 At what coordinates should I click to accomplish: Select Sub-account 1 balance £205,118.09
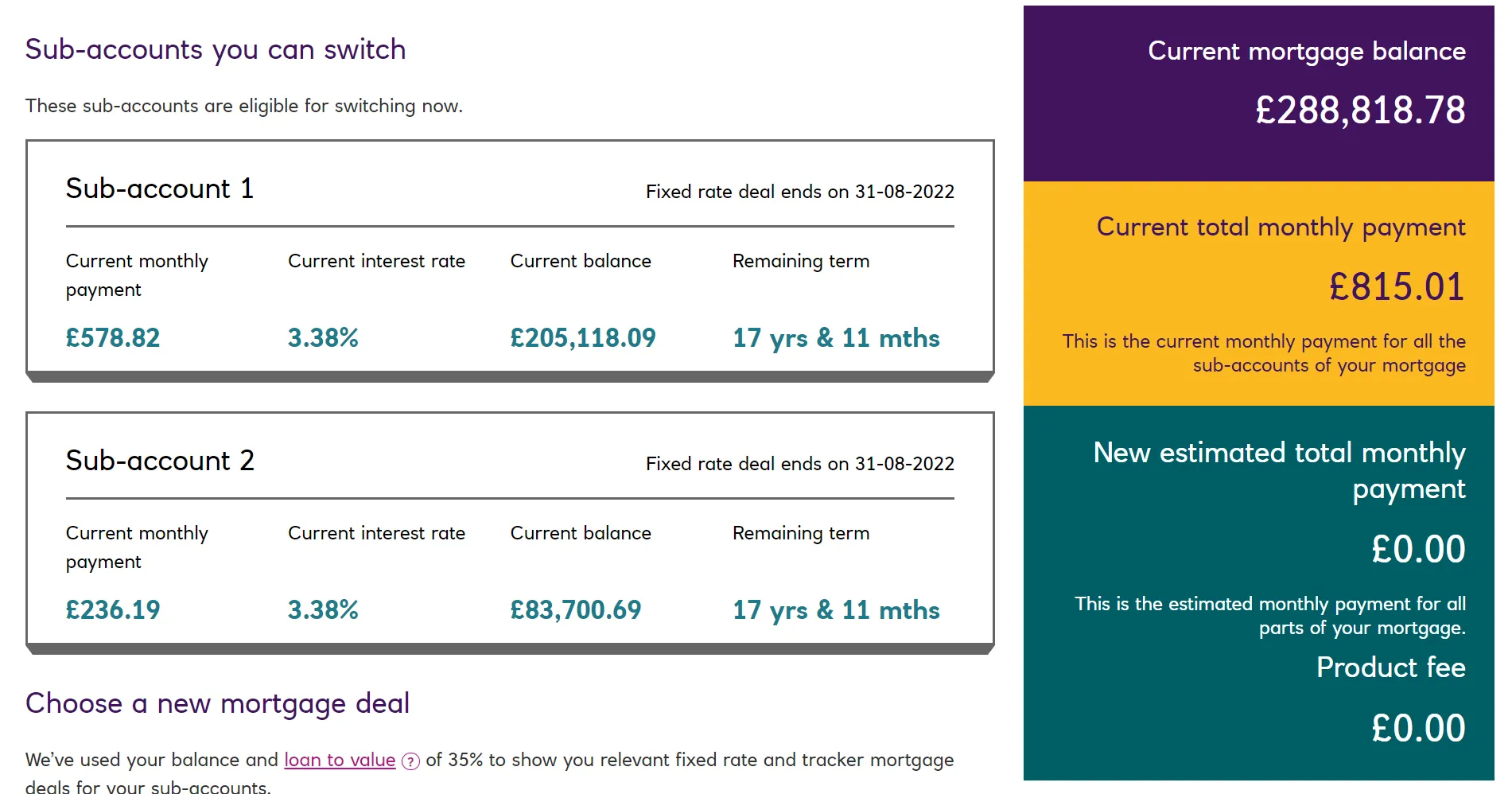point(583,338)
